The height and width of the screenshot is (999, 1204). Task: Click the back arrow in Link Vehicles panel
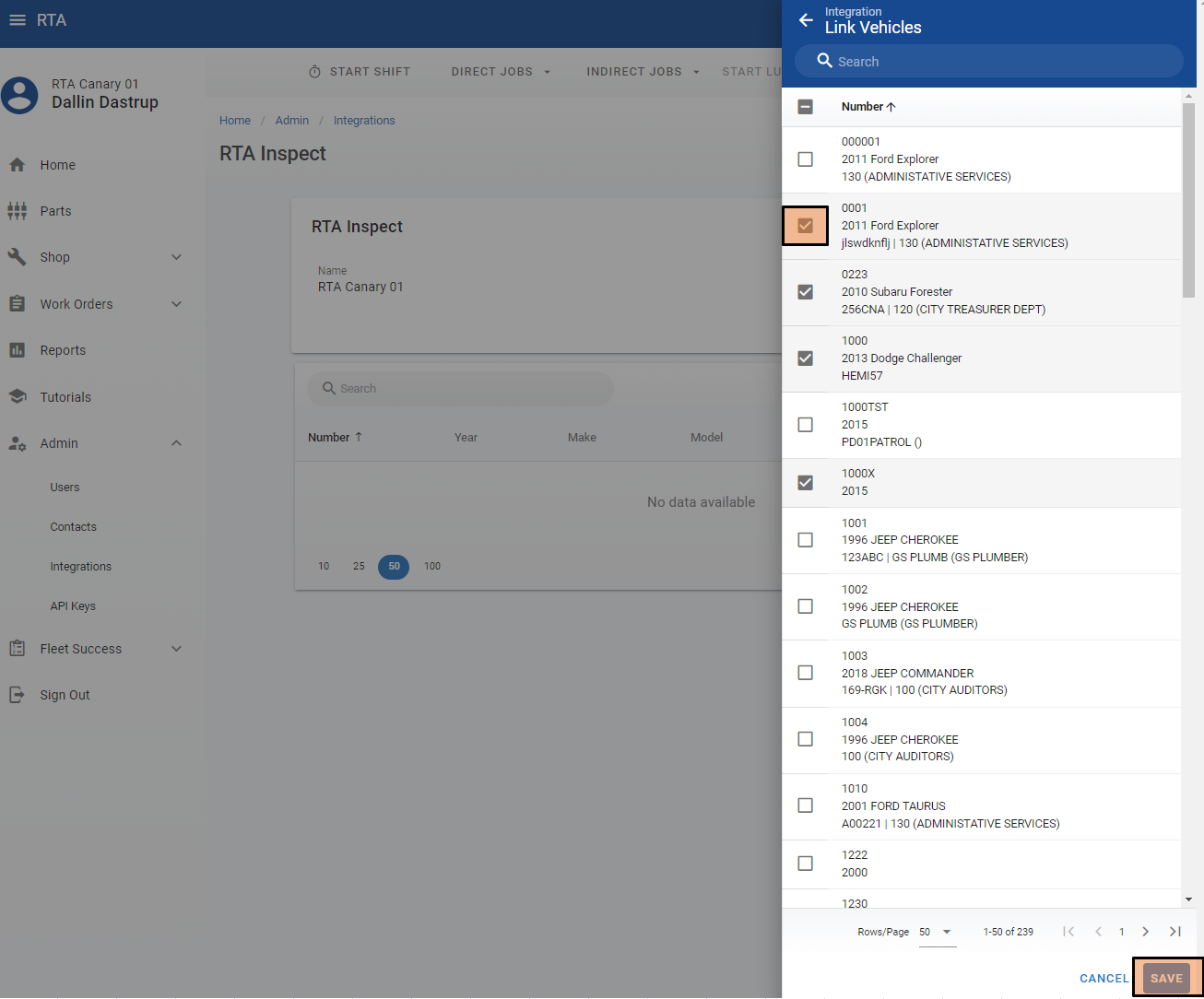click(x=806, y=20)
